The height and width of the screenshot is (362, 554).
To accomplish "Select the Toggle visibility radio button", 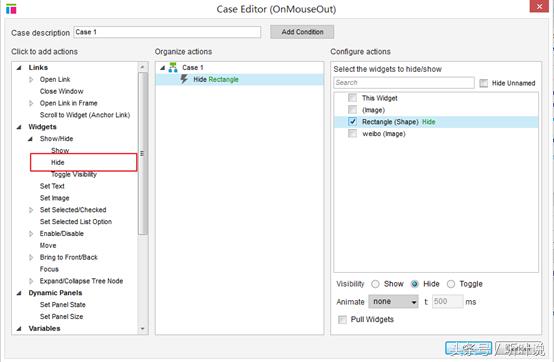I will click(451, 284).
